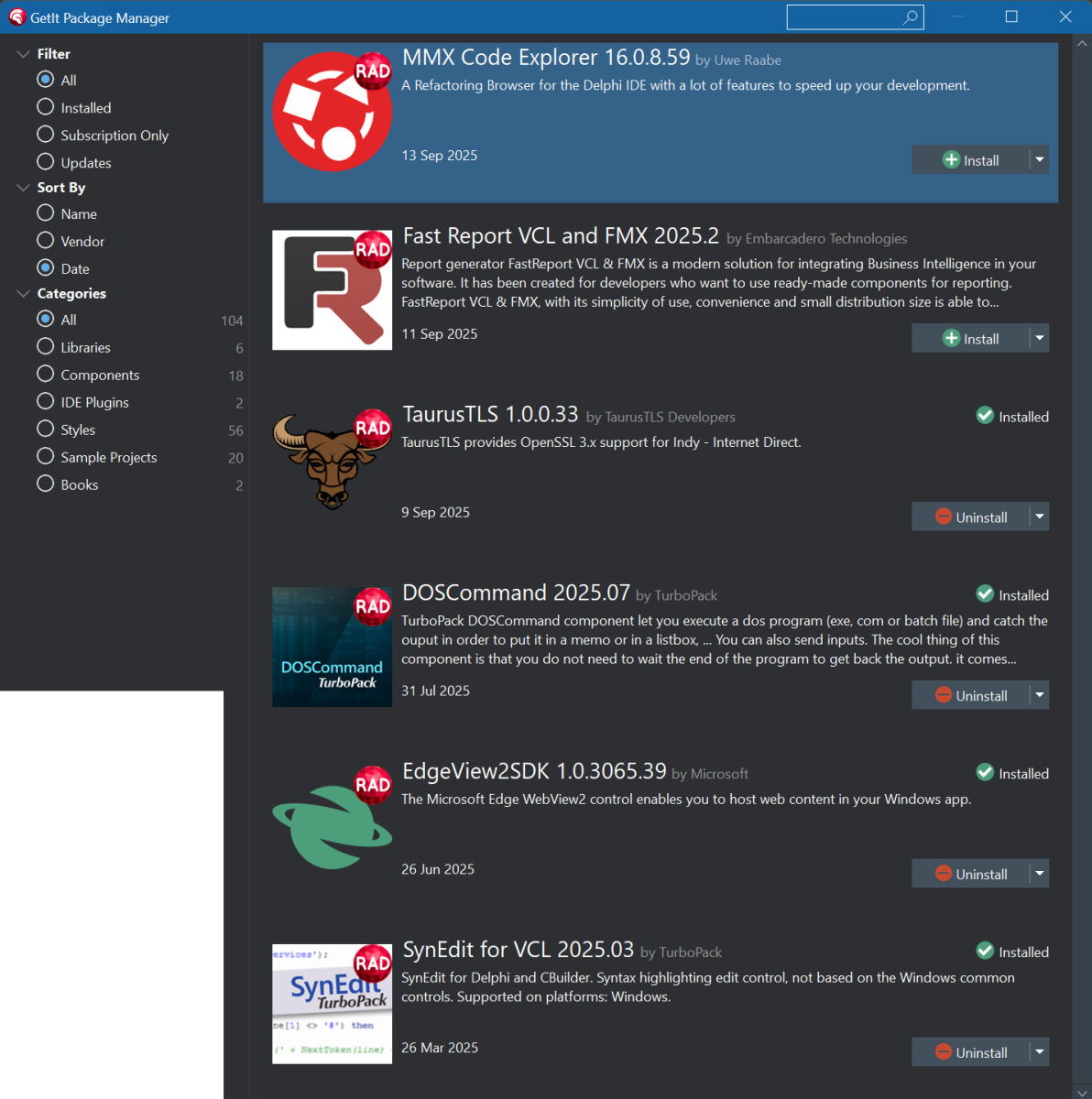Select the Styles category
Screen dimensions: 1092x1099
(x=46, y=430)
